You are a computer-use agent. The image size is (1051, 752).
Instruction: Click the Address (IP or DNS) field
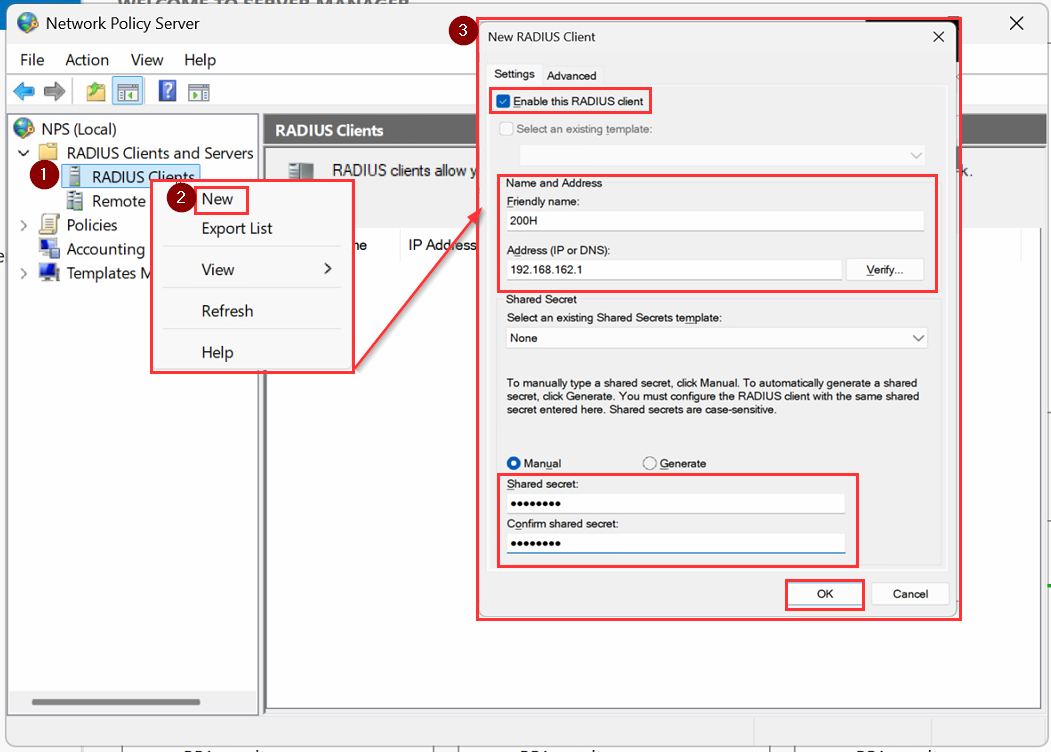(x=674, y=269)
